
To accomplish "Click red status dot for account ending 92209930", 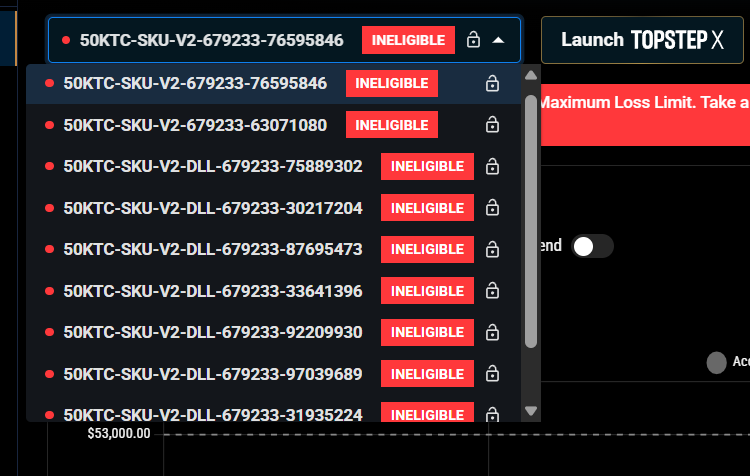I will click(x=49, y=332).
